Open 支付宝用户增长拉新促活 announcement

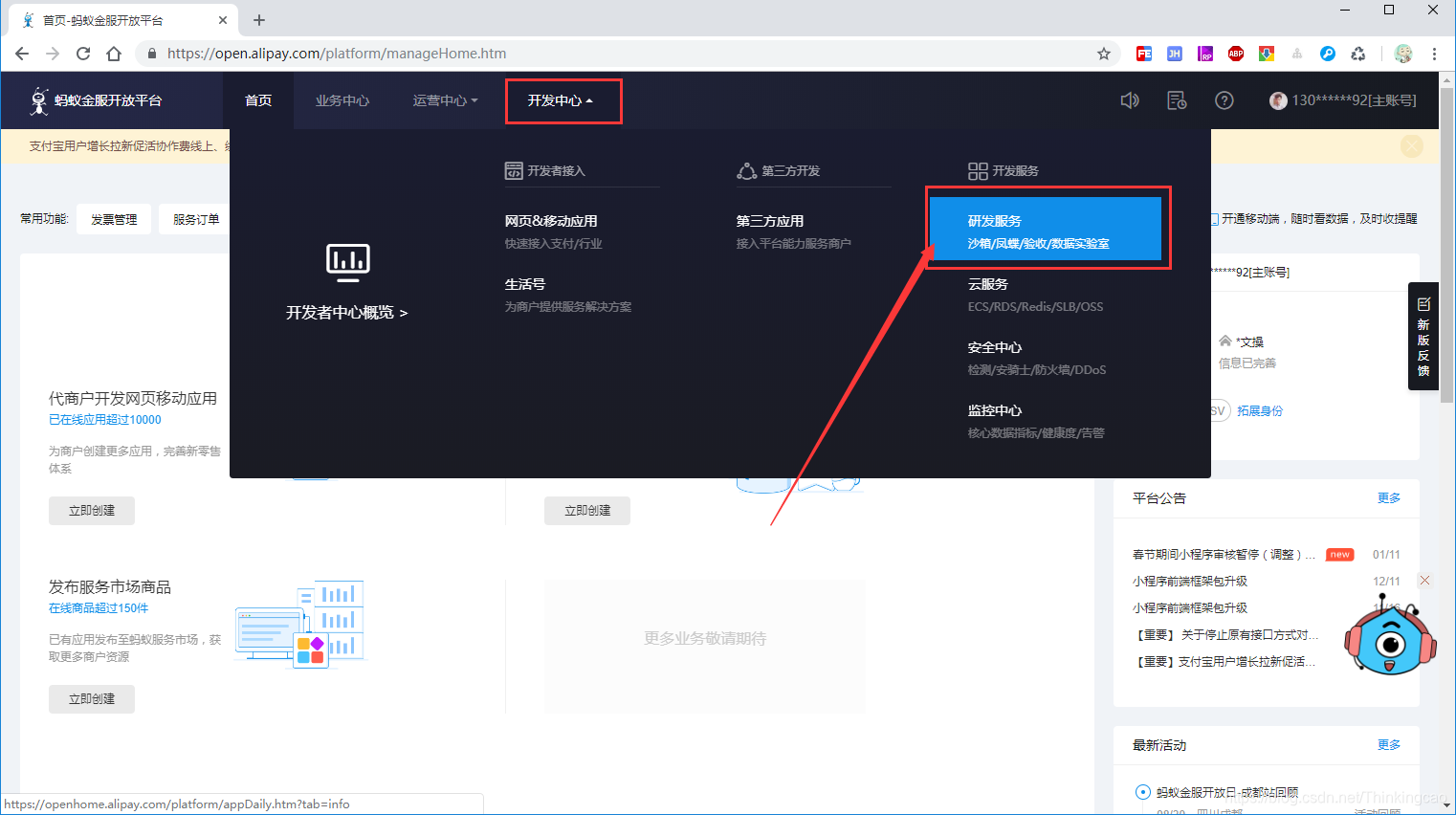(1224, 662)
